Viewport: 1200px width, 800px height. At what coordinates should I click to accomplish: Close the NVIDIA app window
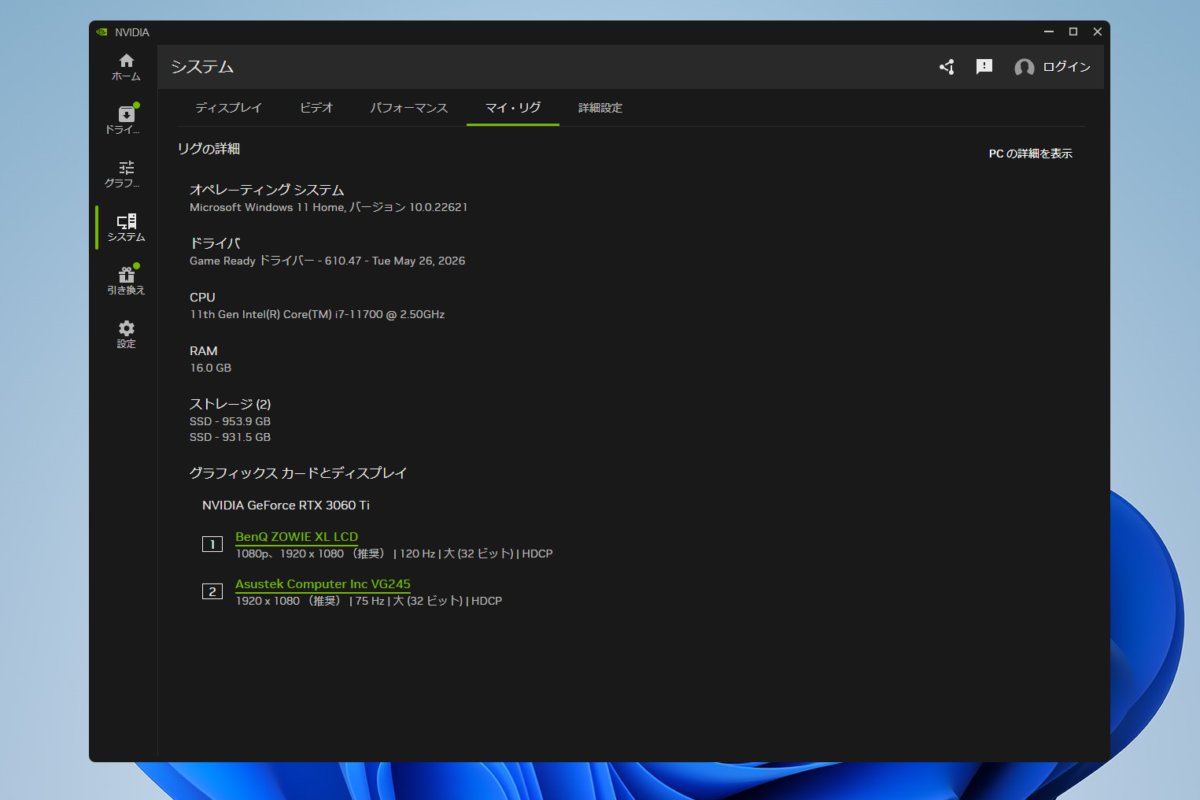[1097, 32]
